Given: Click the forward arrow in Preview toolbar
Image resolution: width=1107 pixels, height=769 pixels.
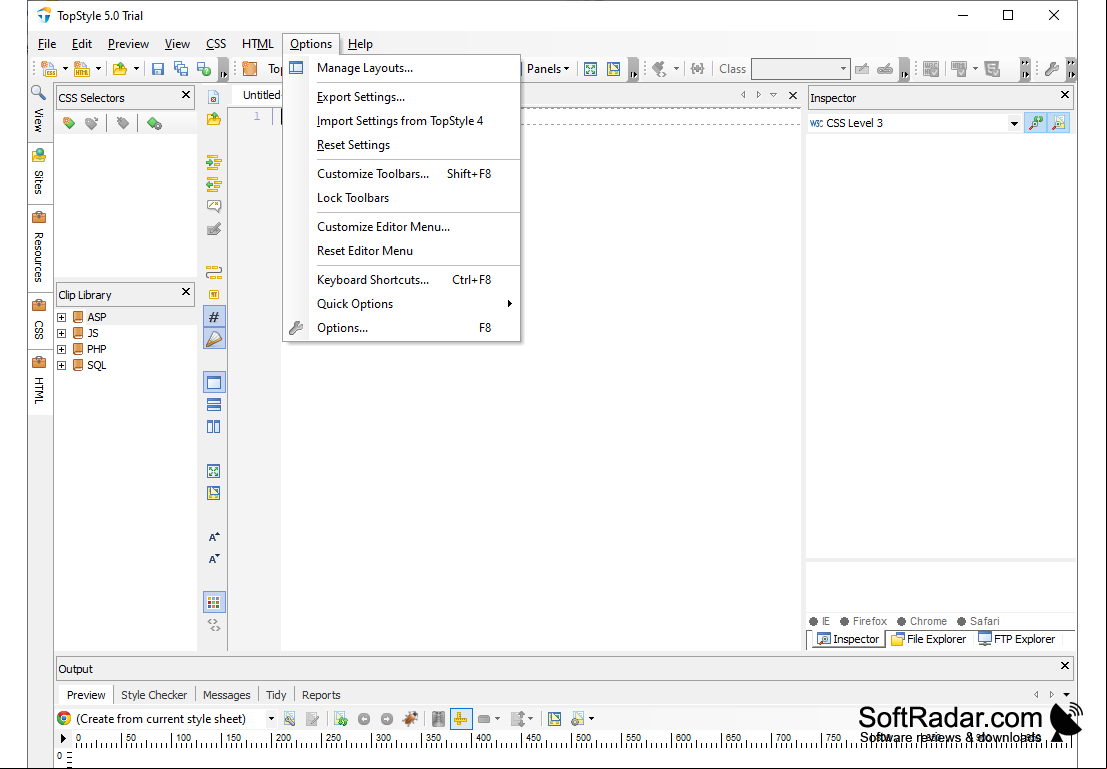Looking at the screenshot, I should coord(387,719).
